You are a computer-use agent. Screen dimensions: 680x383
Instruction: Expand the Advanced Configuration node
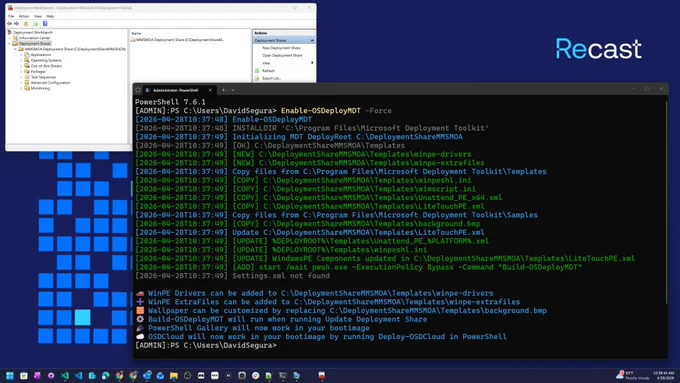tap(21, 82)
